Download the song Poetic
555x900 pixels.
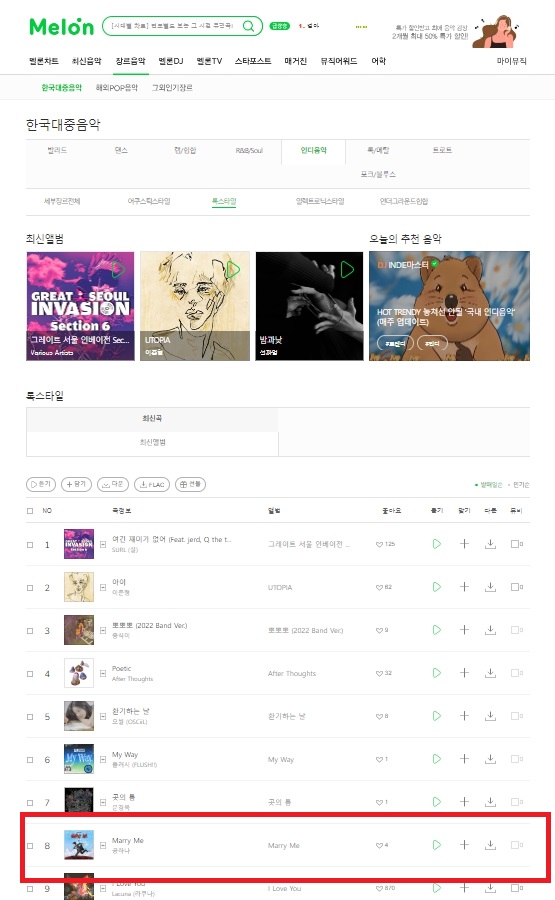click(490, 673)
